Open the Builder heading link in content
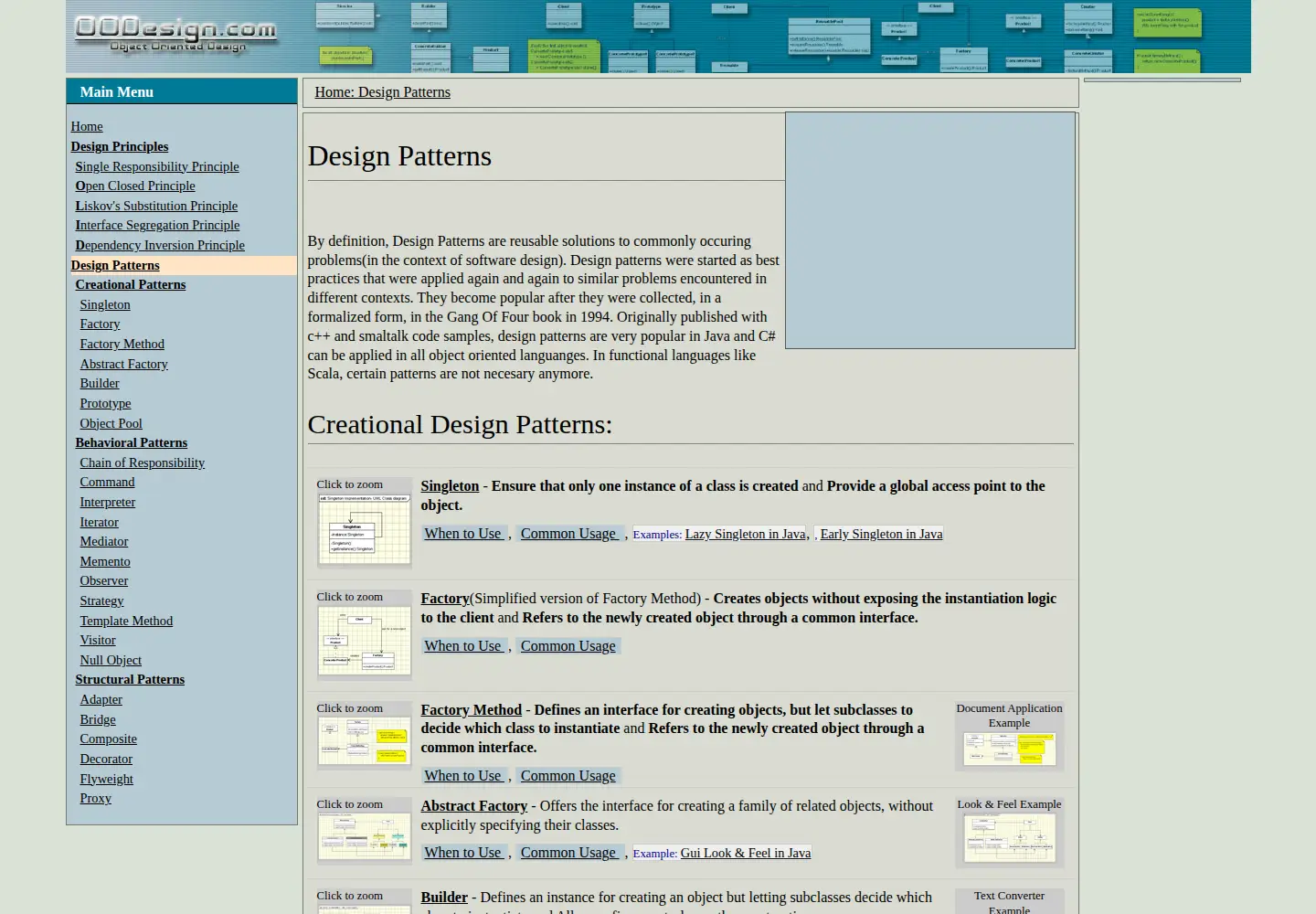 tap(444, 898)
